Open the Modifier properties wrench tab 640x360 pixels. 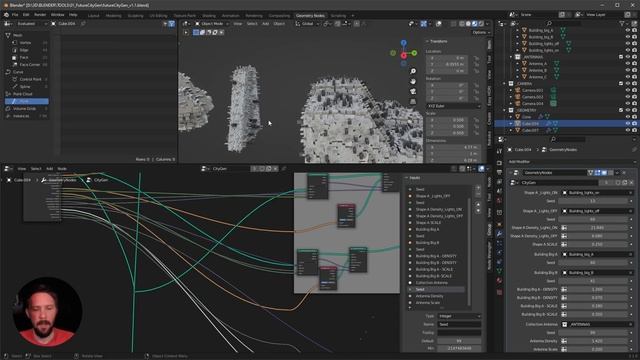(x=500, y=233)
